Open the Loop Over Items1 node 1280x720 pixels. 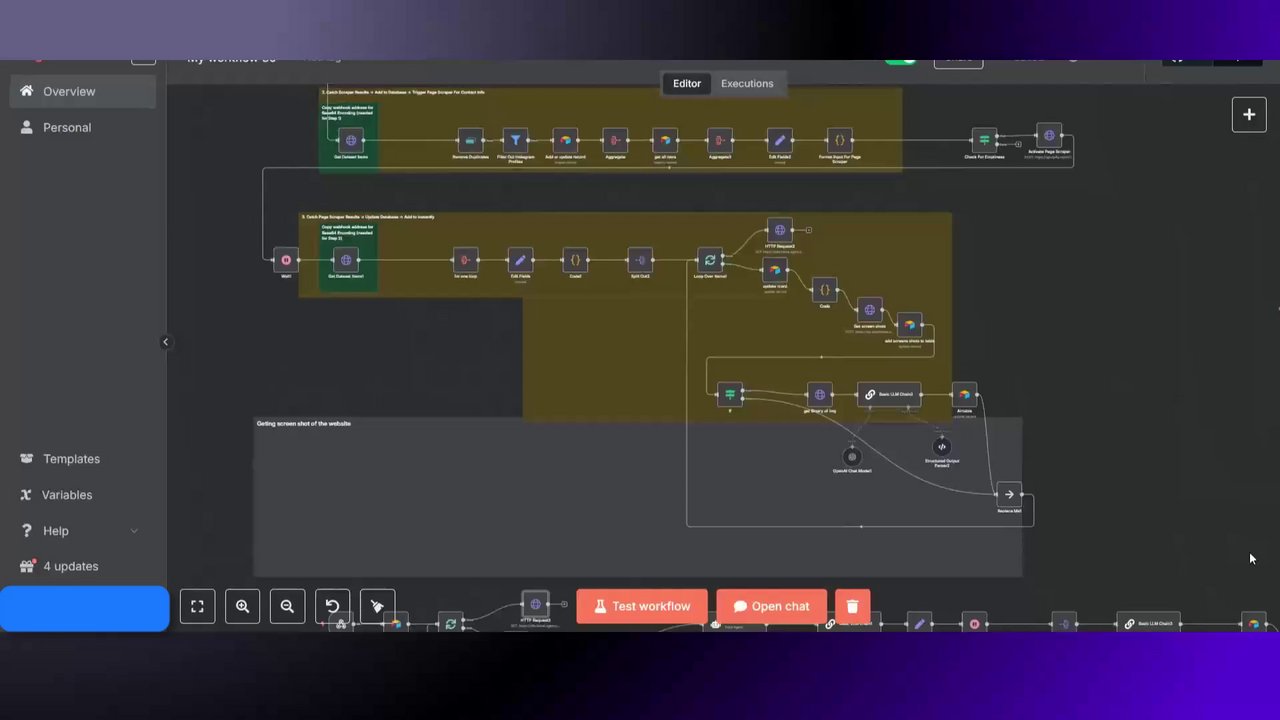pos(710,260)
